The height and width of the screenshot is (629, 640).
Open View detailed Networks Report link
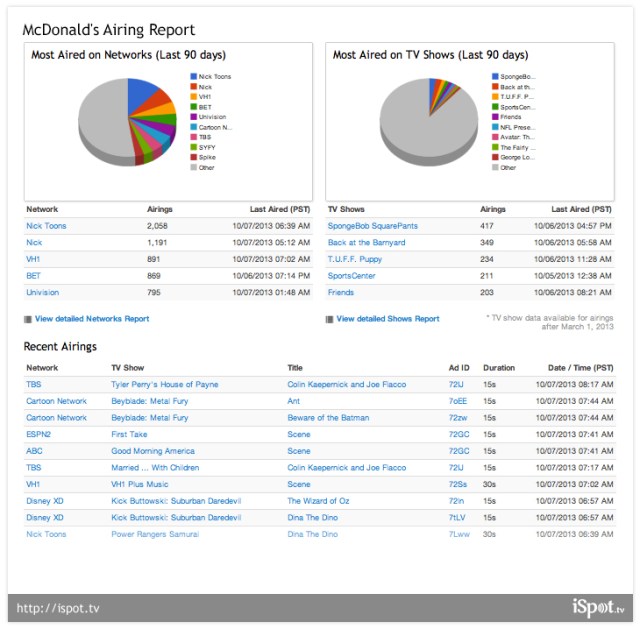pos(92,319)
